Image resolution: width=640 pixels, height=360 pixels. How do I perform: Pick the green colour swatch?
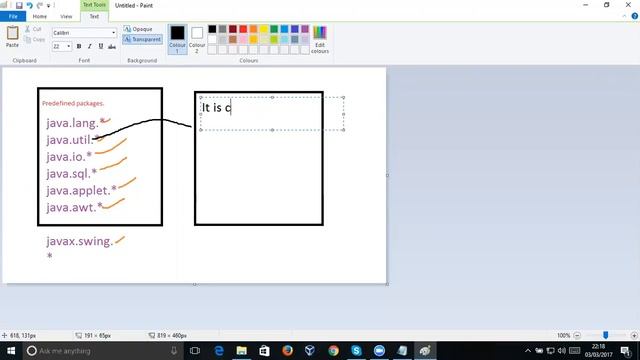(274, 29)
